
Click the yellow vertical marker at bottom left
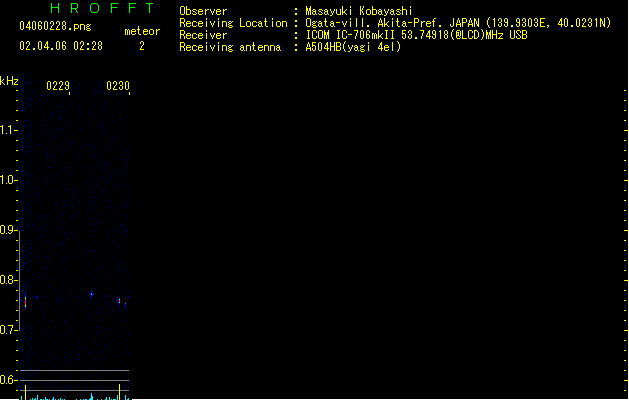click(26, 392)
